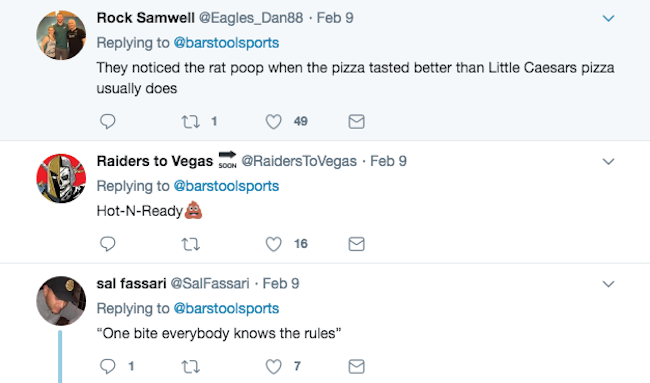Retweet Rock Samwell's Little Caesars tweet
This screenshot has height=383, width=650.
[x=191, y=121]
